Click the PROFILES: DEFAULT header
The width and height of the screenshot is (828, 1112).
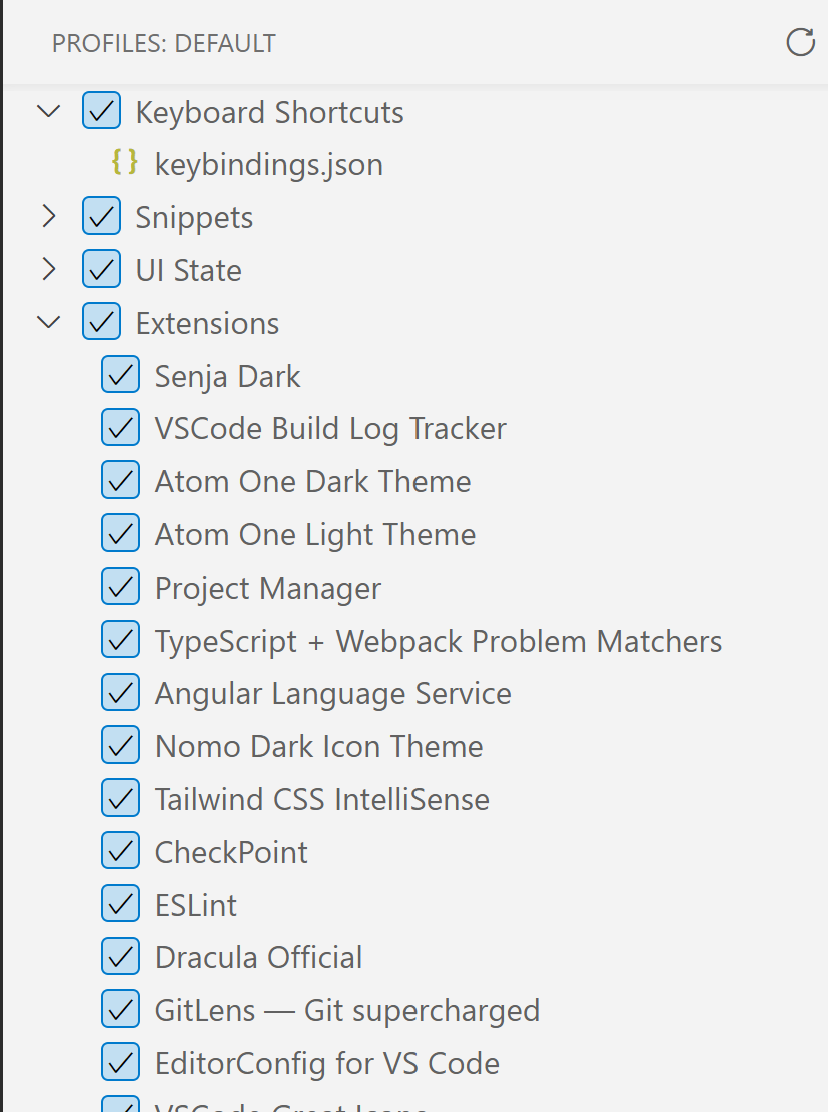[163, 43]
